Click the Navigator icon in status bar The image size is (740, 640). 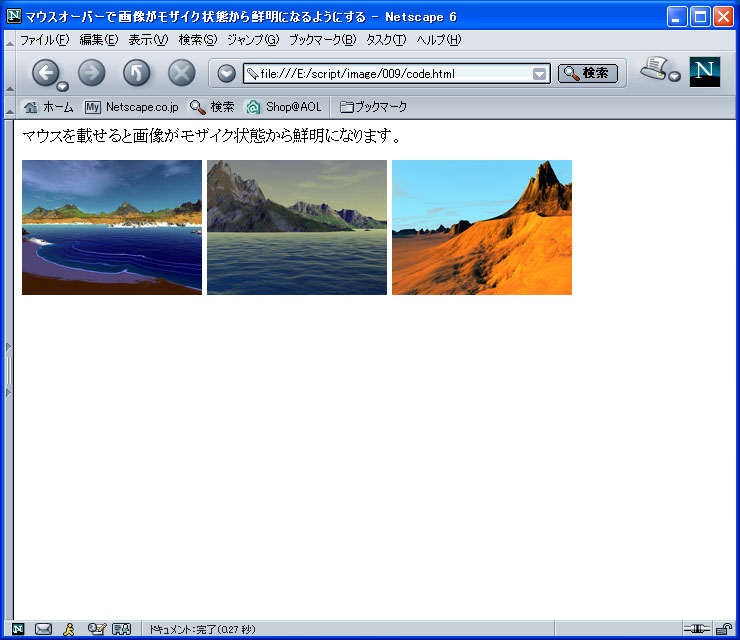[18, 629]
